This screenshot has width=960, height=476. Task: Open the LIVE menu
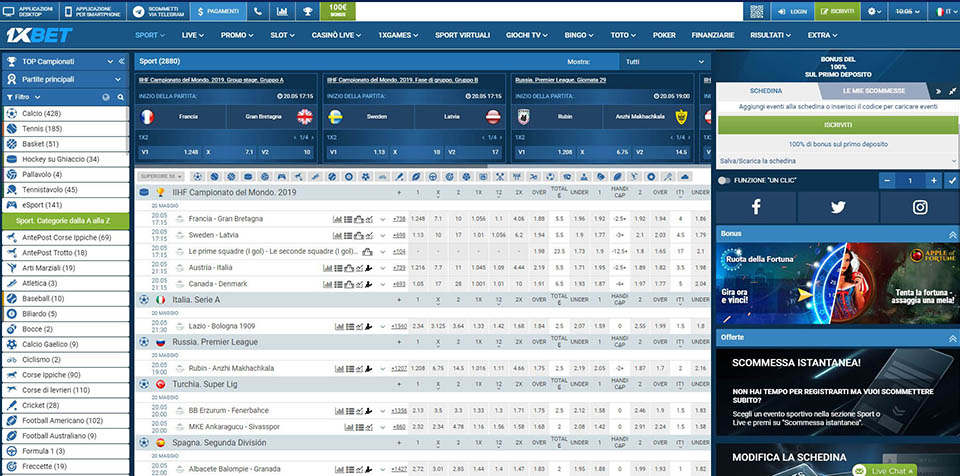pos(193,36)
